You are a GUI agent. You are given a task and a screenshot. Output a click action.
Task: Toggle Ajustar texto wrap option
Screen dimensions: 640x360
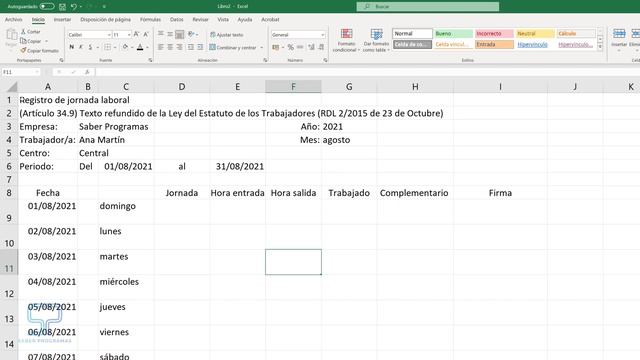227,35
